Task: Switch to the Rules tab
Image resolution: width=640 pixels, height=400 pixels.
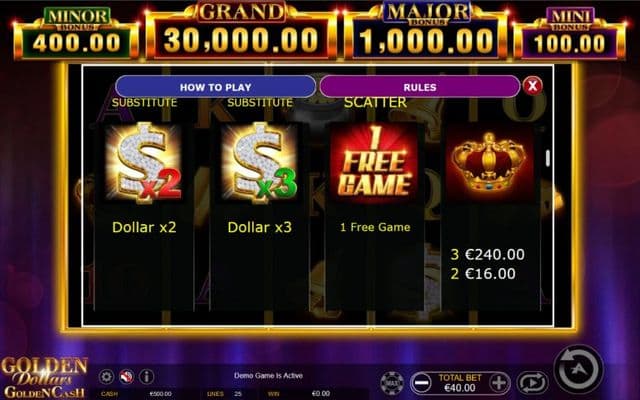Action: (420, 87)
